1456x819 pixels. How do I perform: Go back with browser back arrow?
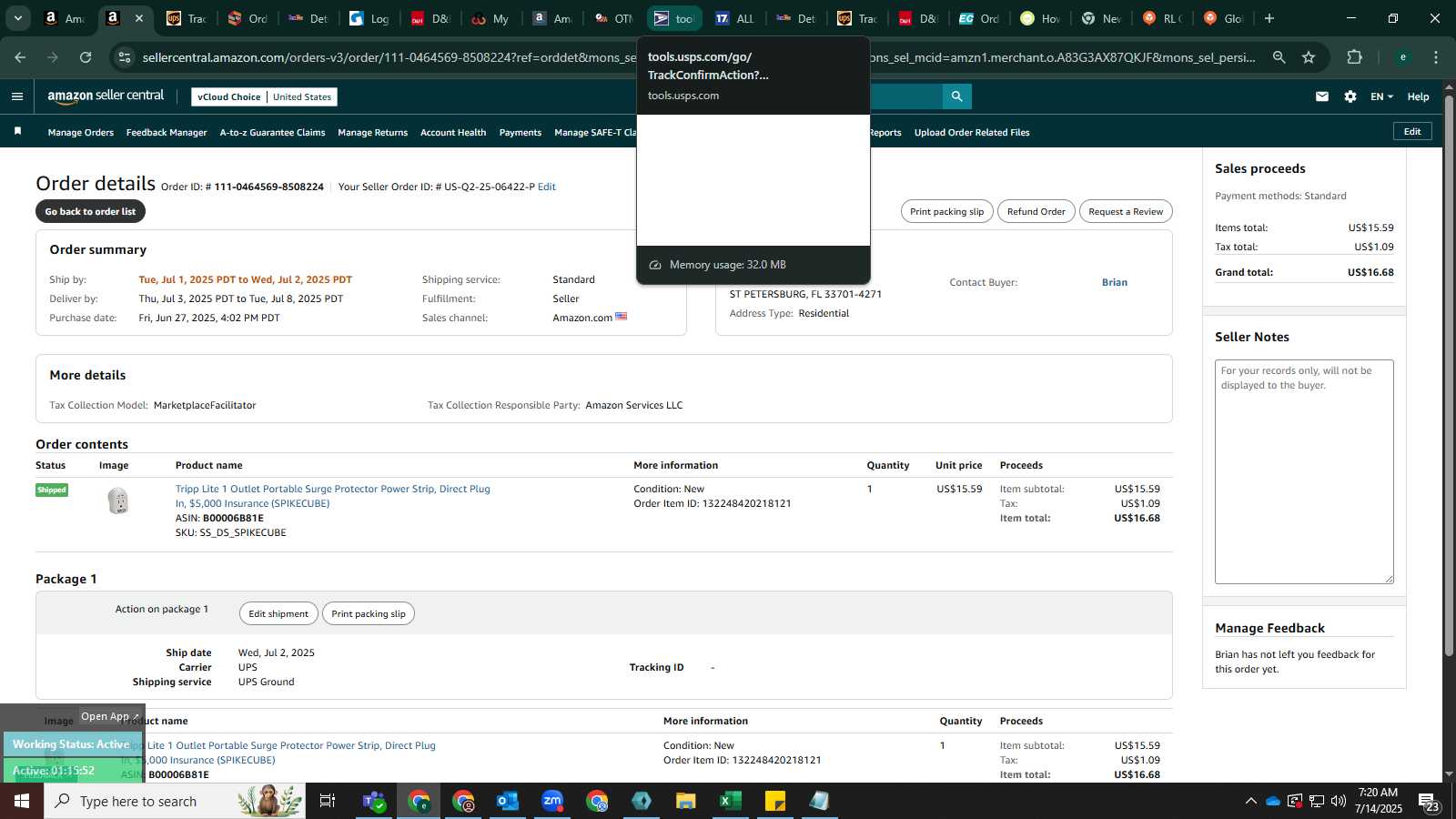pos(20,57)
